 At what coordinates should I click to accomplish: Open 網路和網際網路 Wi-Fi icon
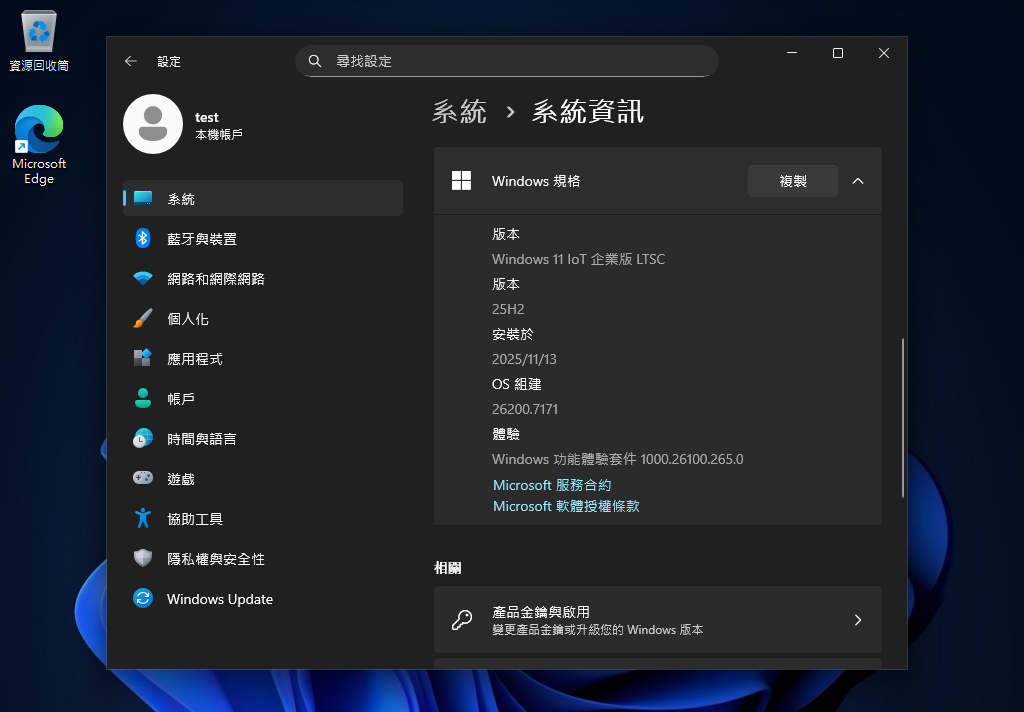pos(143,279)
